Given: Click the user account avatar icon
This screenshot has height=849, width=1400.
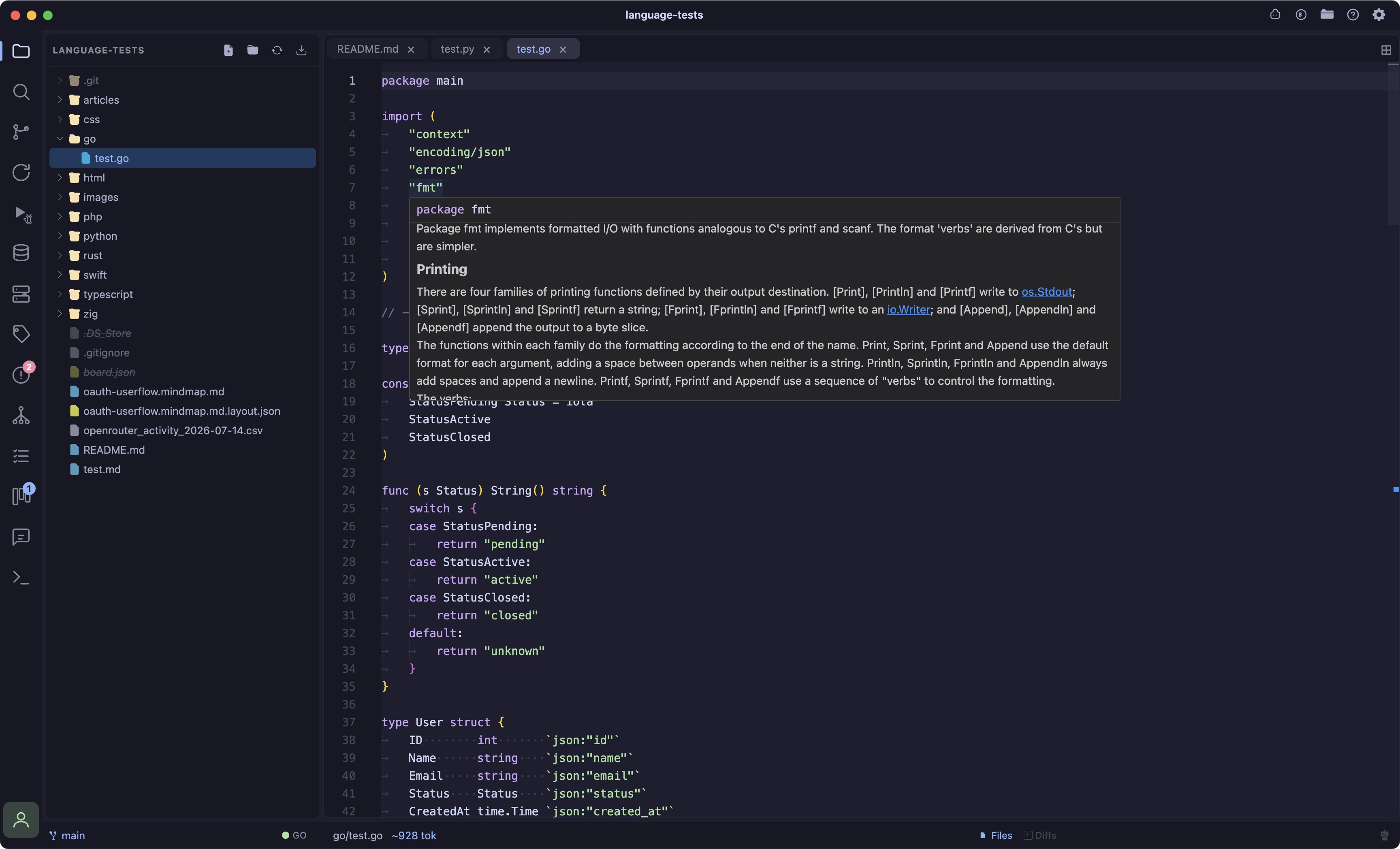Looking at the screenshot, I should (21, 819).
